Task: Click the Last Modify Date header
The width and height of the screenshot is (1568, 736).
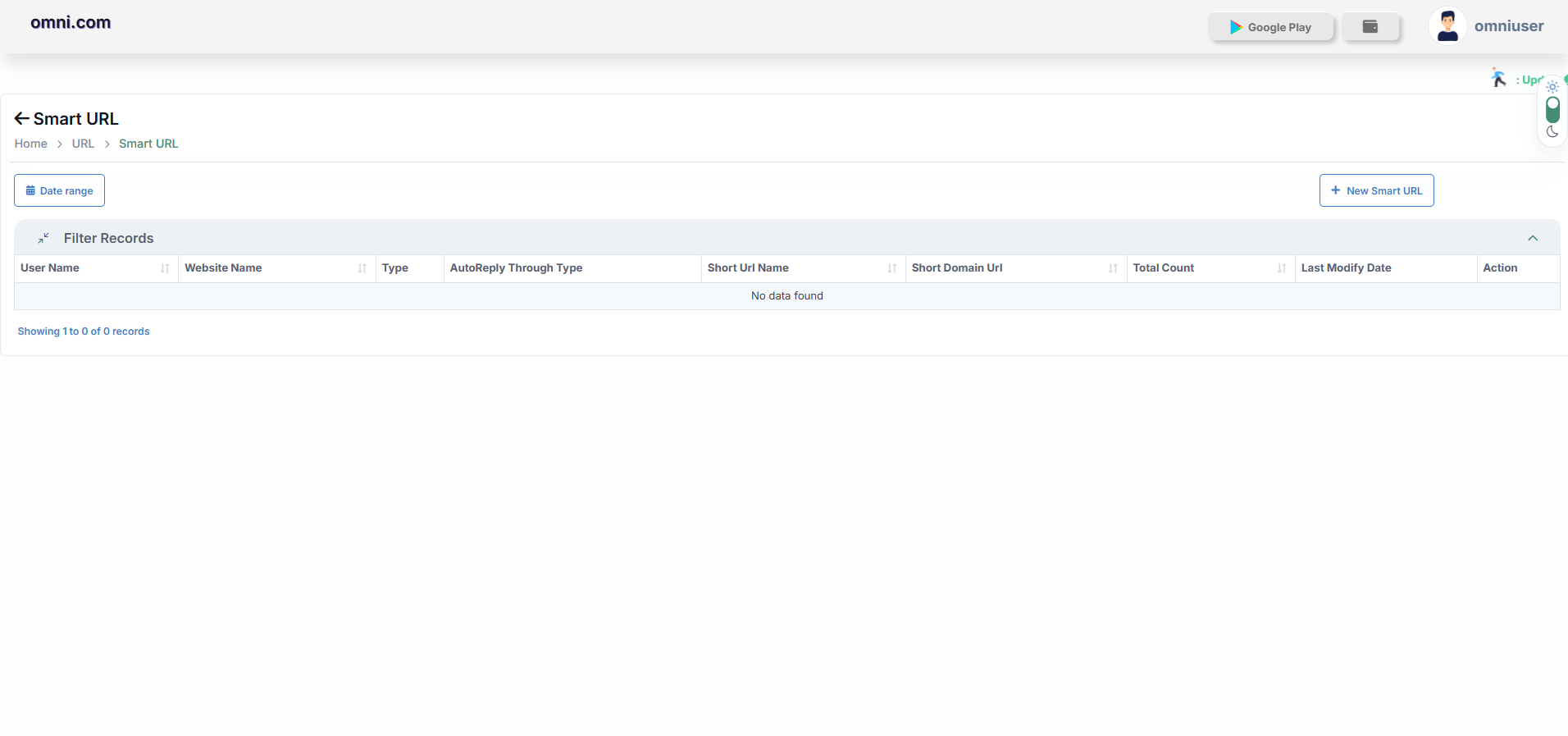Action: 1386,268
